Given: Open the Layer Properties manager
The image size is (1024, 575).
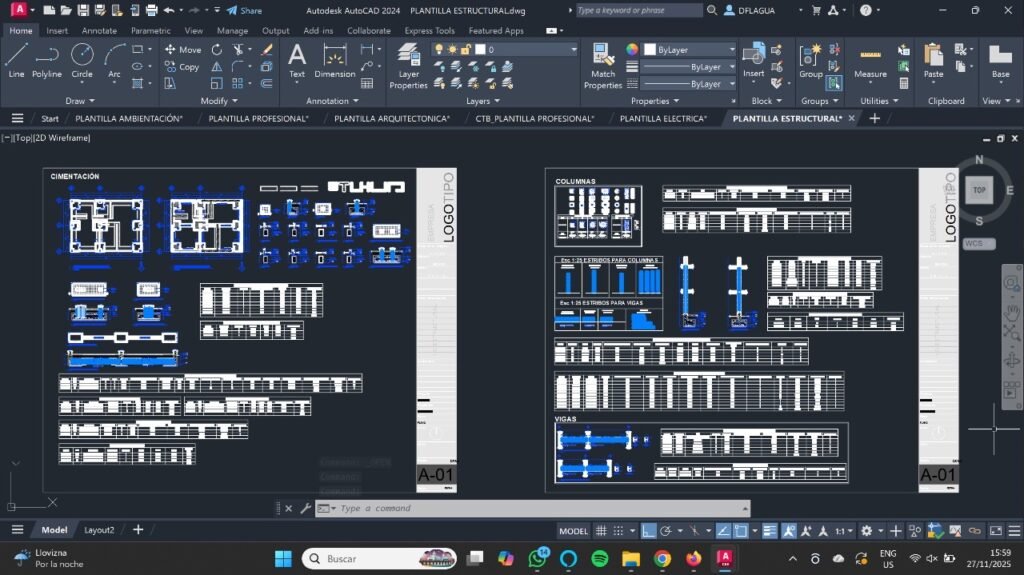Looking at the screenshot, I should [x=408, y=66].
